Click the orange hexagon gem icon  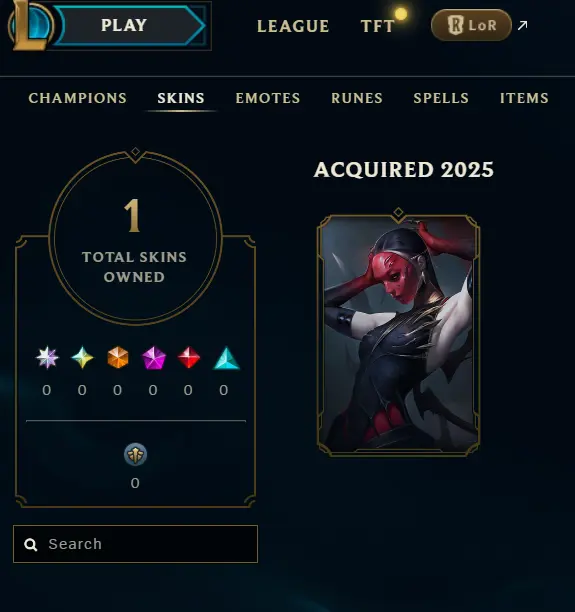pos(118,358)
